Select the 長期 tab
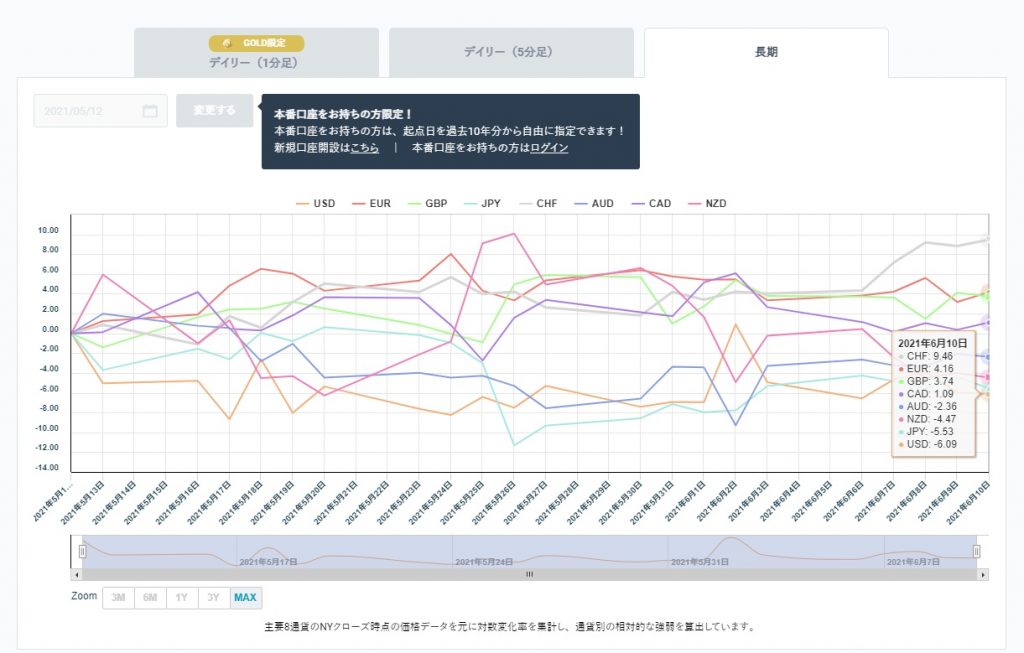Image resolution: width=1024 pixels, height=653 pixels. (x=766, y=52)
